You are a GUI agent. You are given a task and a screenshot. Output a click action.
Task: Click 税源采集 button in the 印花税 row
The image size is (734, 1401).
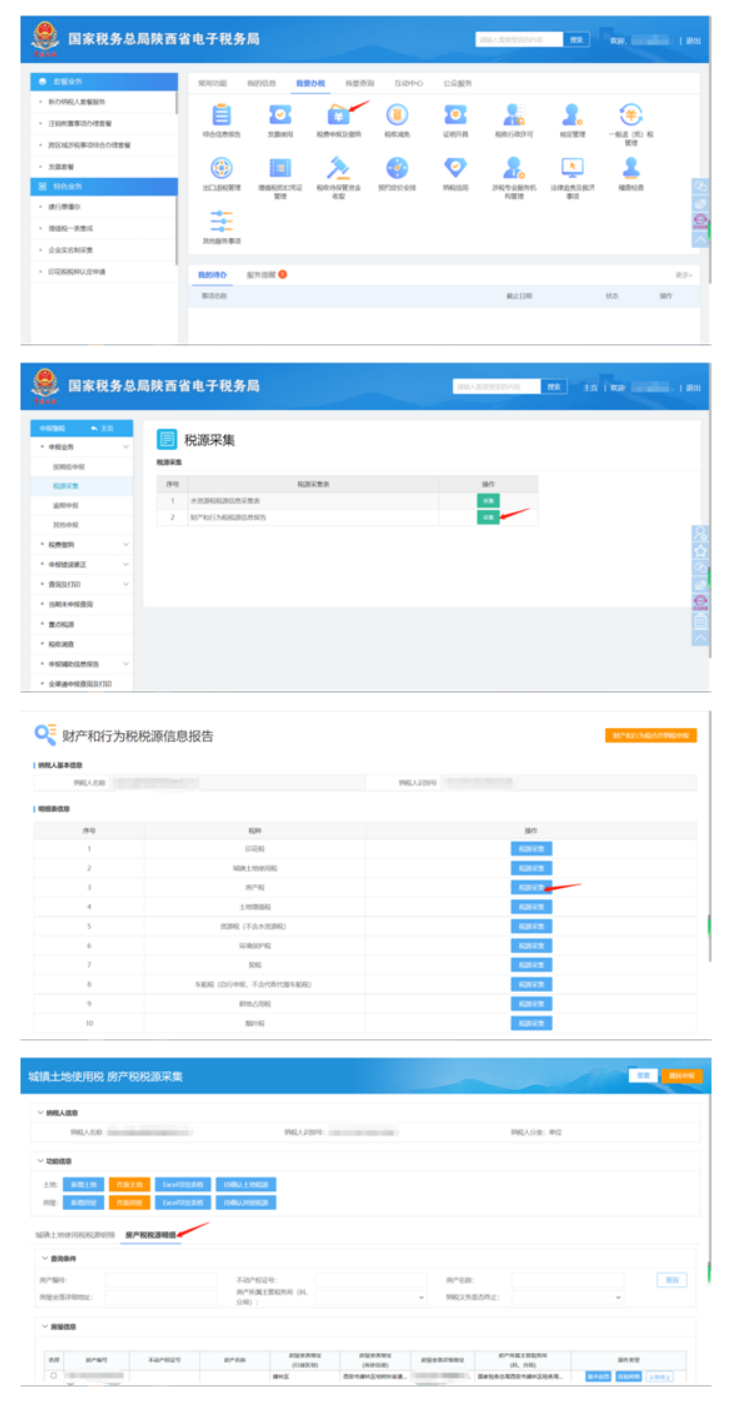click(x=531, y=849)
